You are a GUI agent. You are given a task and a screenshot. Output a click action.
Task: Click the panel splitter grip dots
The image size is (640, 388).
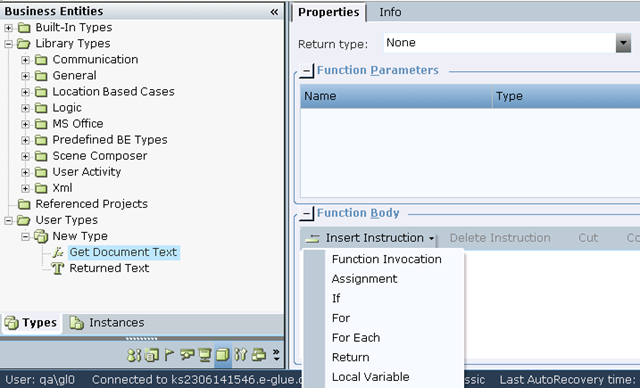point(141,338)
